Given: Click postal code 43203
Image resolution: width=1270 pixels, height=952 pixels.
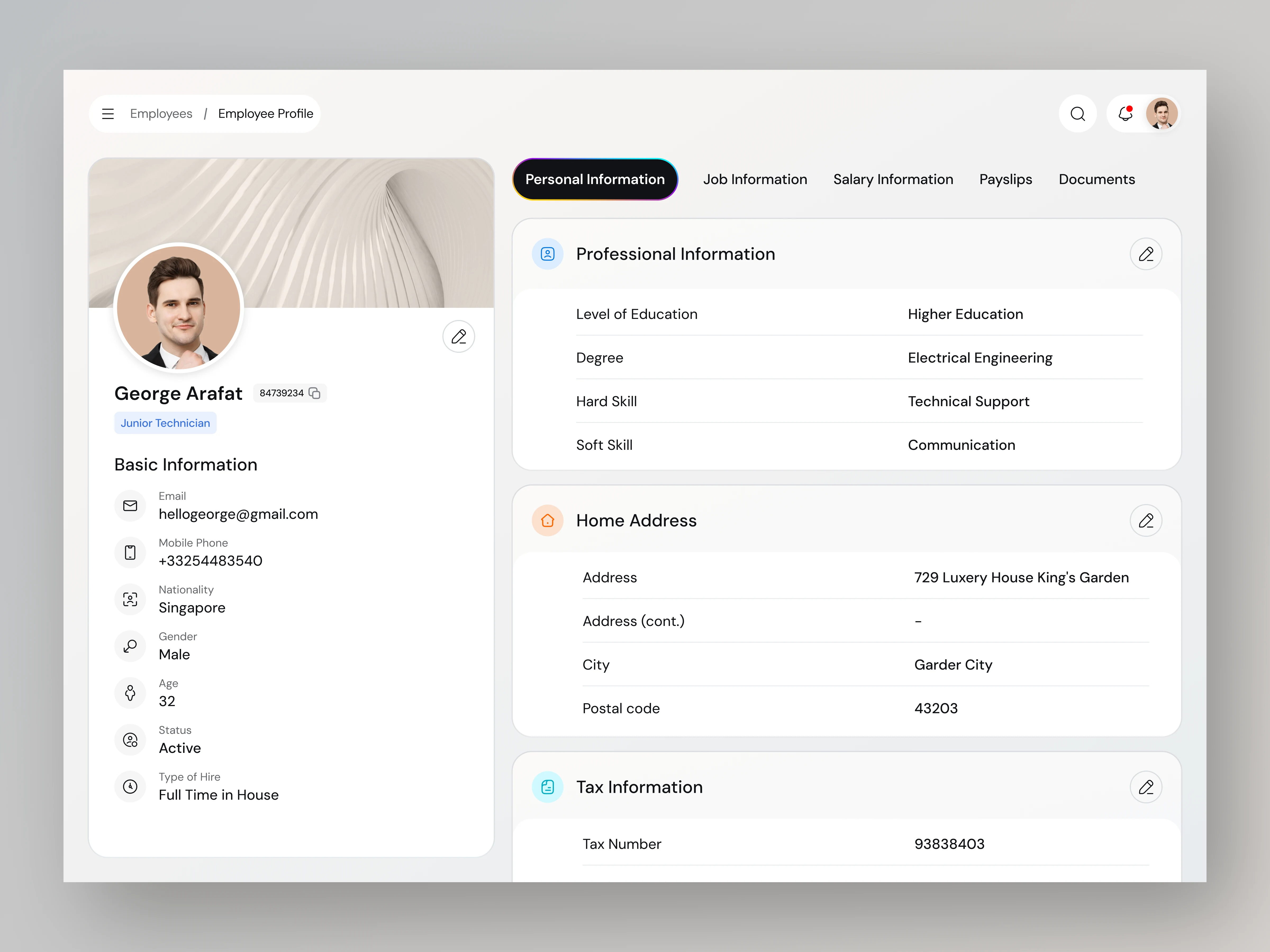Looking at the screenshot, I should (x=936, y=708).
